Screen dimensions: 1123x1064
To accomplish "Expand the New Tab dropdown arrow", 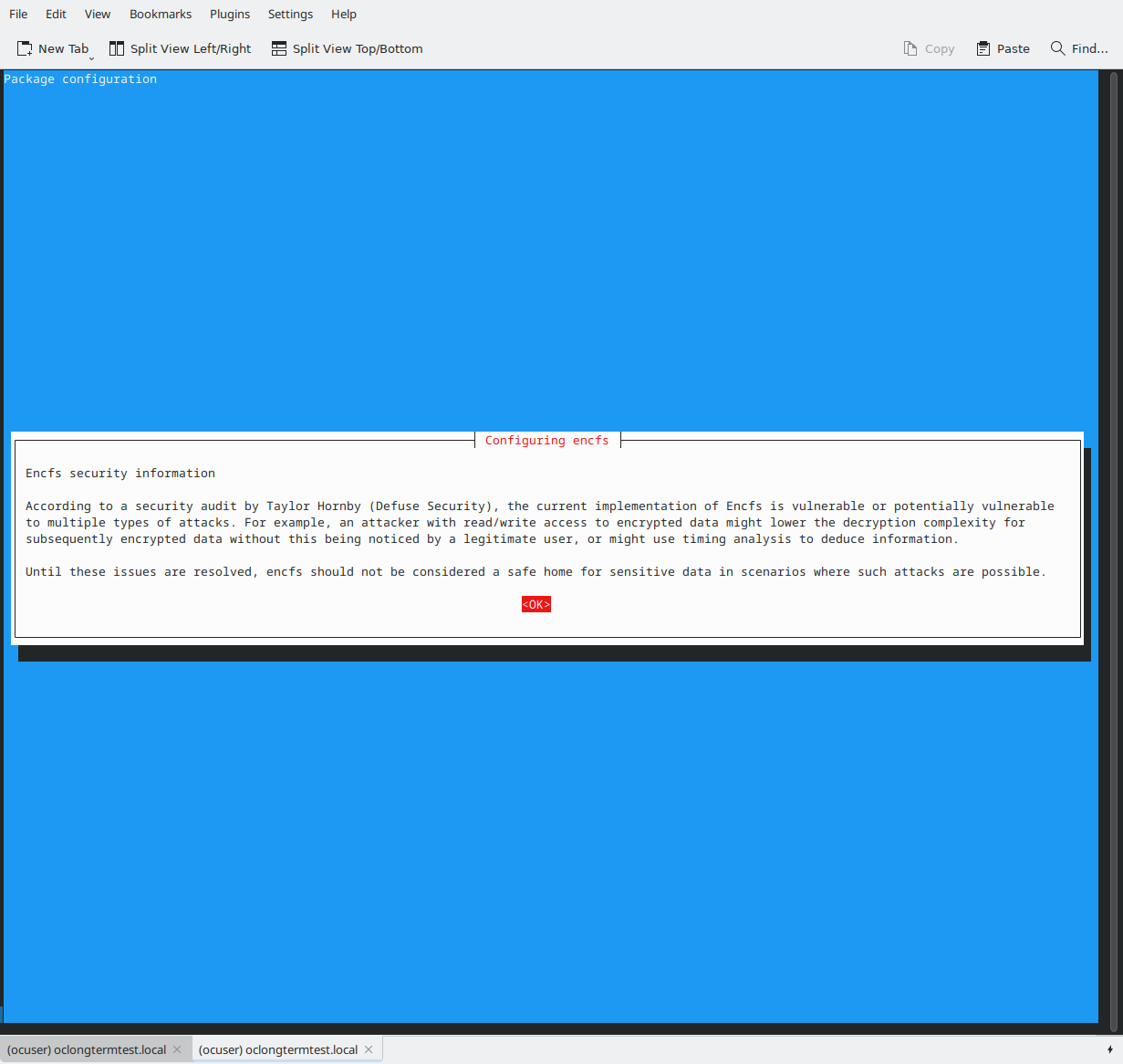I will (x=91, y=57).
